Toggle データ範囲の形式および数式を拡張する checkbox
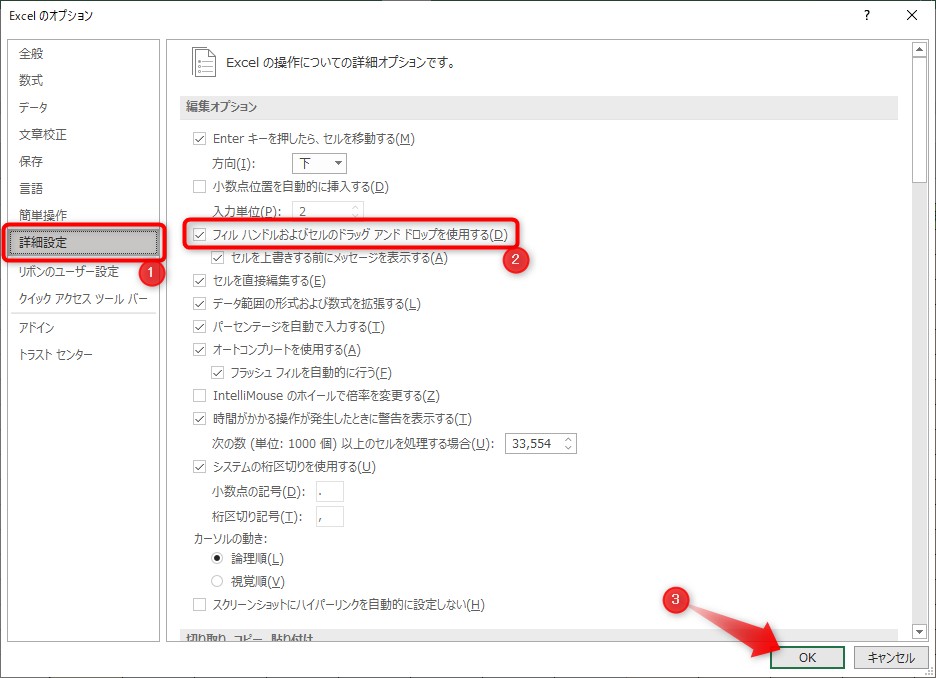 click(x=199, y=304)
